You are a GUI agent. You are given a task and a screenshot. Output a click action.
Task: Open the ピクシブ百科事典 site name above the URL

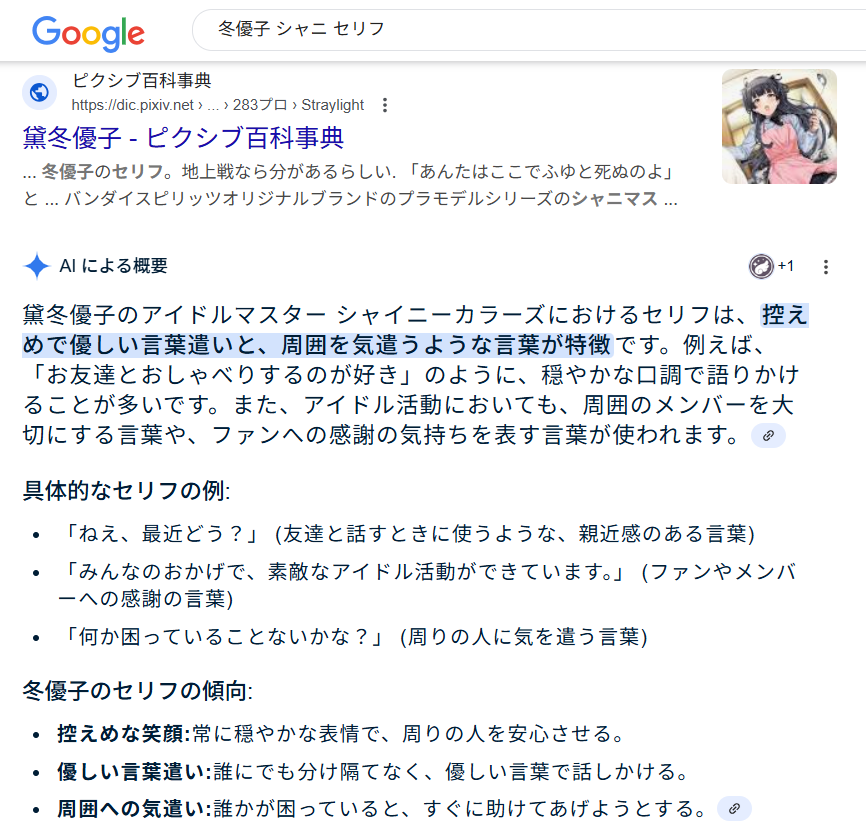point(141,81)
